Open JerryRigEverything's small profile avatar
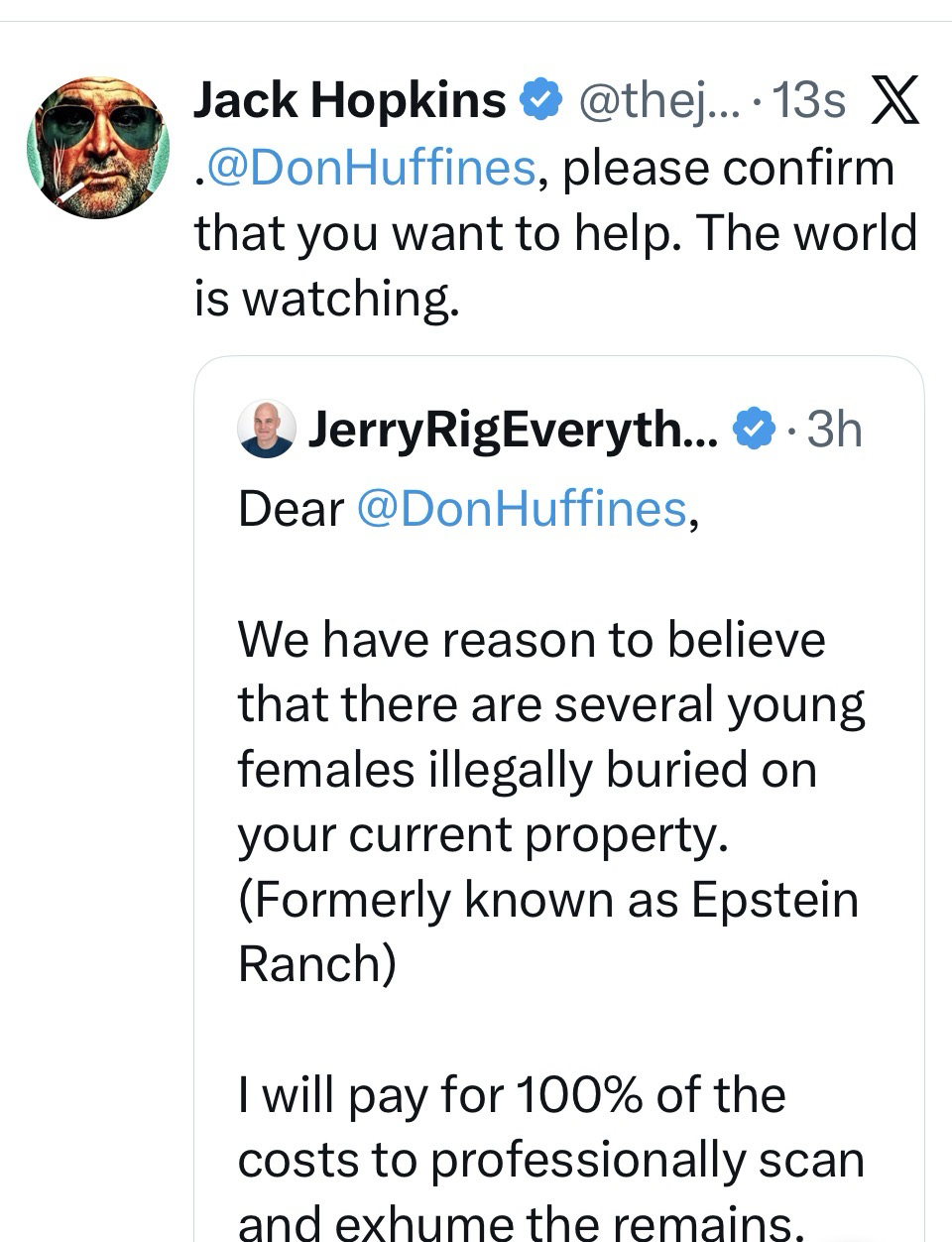Viewport: 952px width, 1242px height. click(x=267, y=430)
